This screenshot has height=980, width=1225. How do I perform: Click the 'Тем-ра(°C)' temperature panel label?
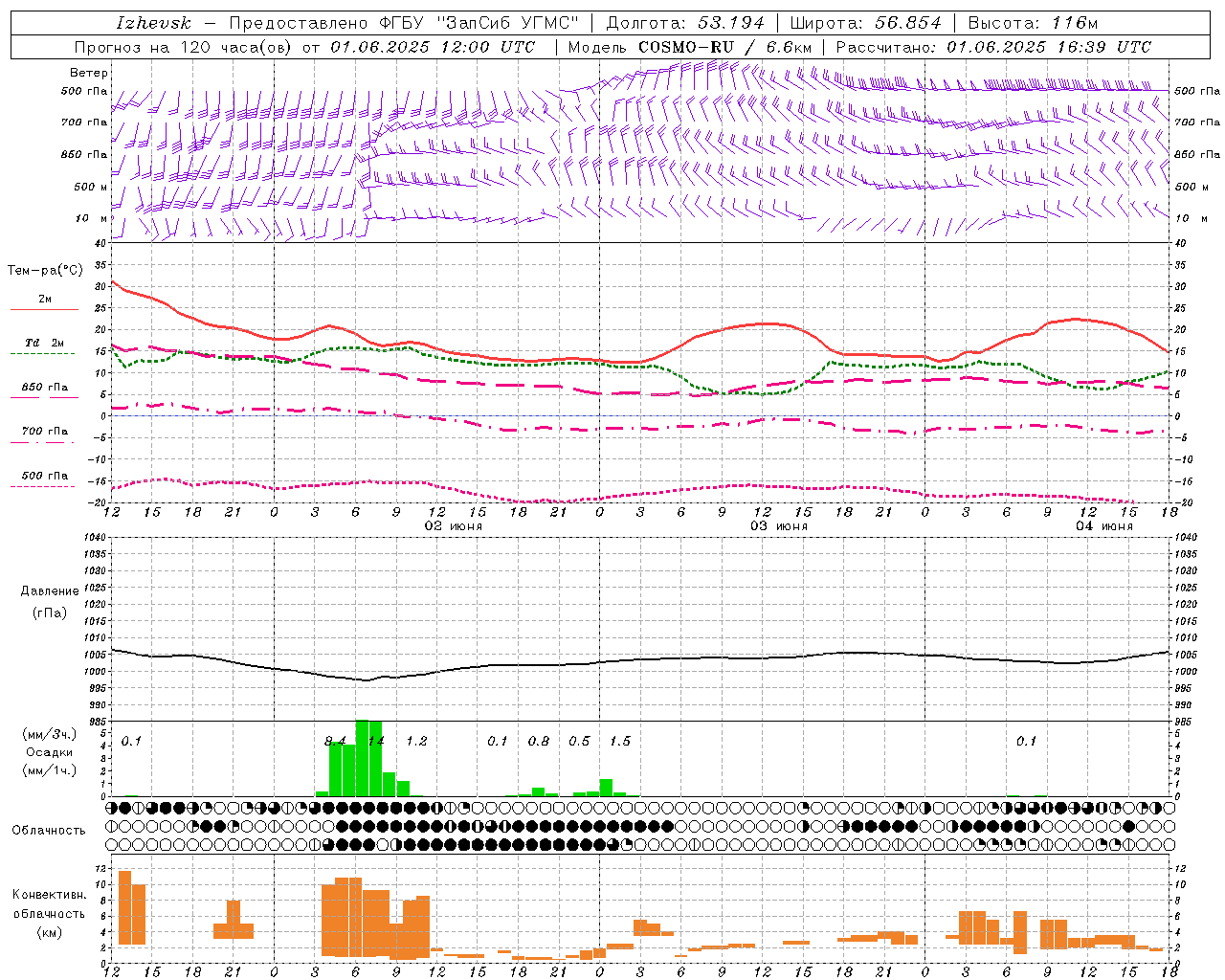tap(45, 271)
